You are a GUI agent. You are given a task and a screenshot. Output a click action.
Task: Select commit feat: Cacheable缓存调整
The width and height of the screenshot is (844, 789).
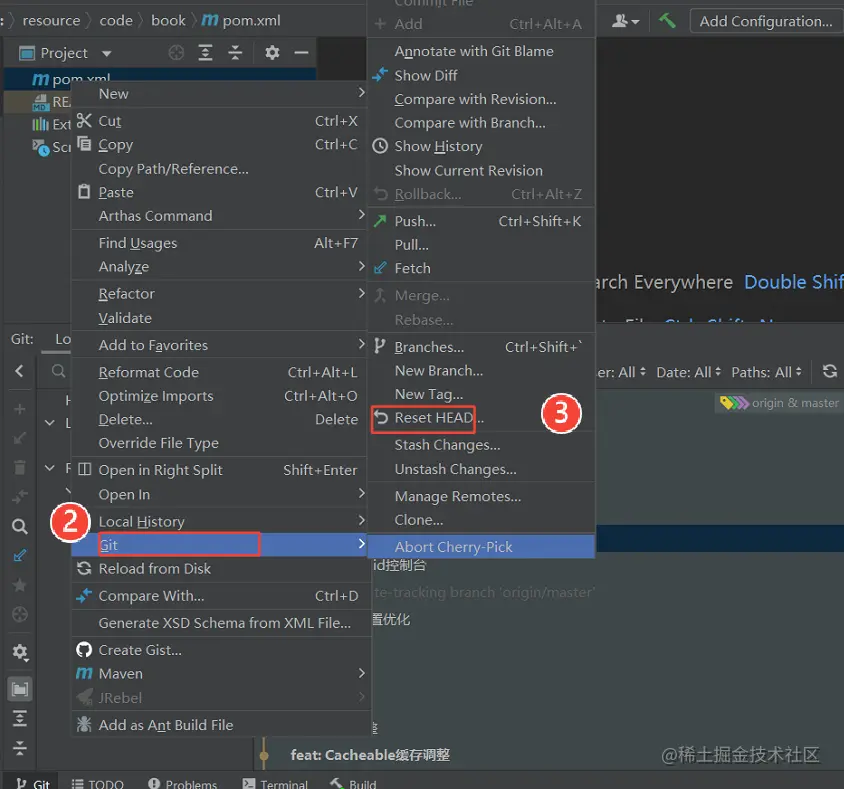click(370, 755)
